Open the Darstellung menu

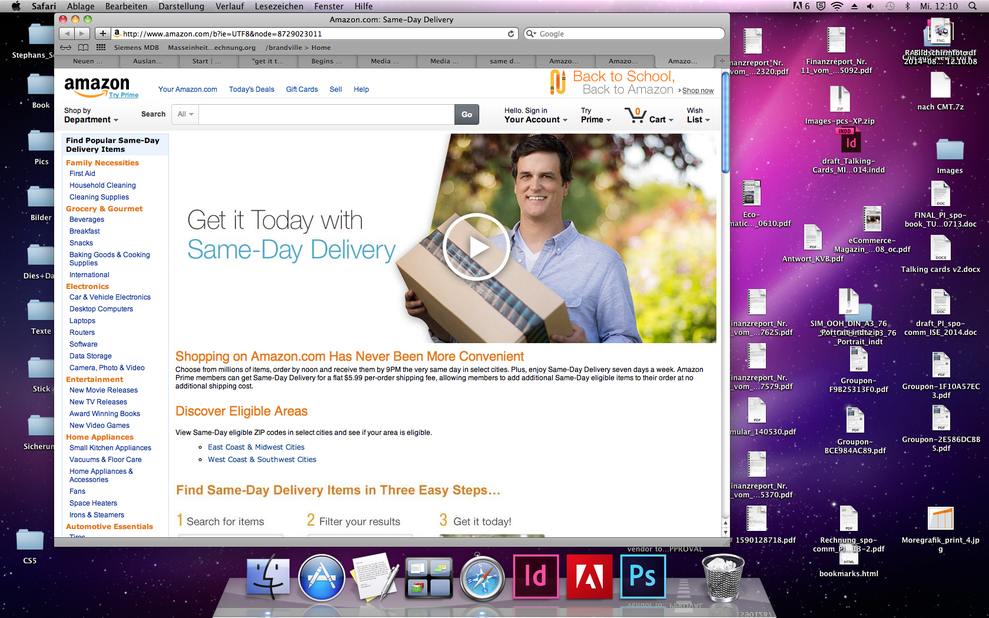click(181, 6)
